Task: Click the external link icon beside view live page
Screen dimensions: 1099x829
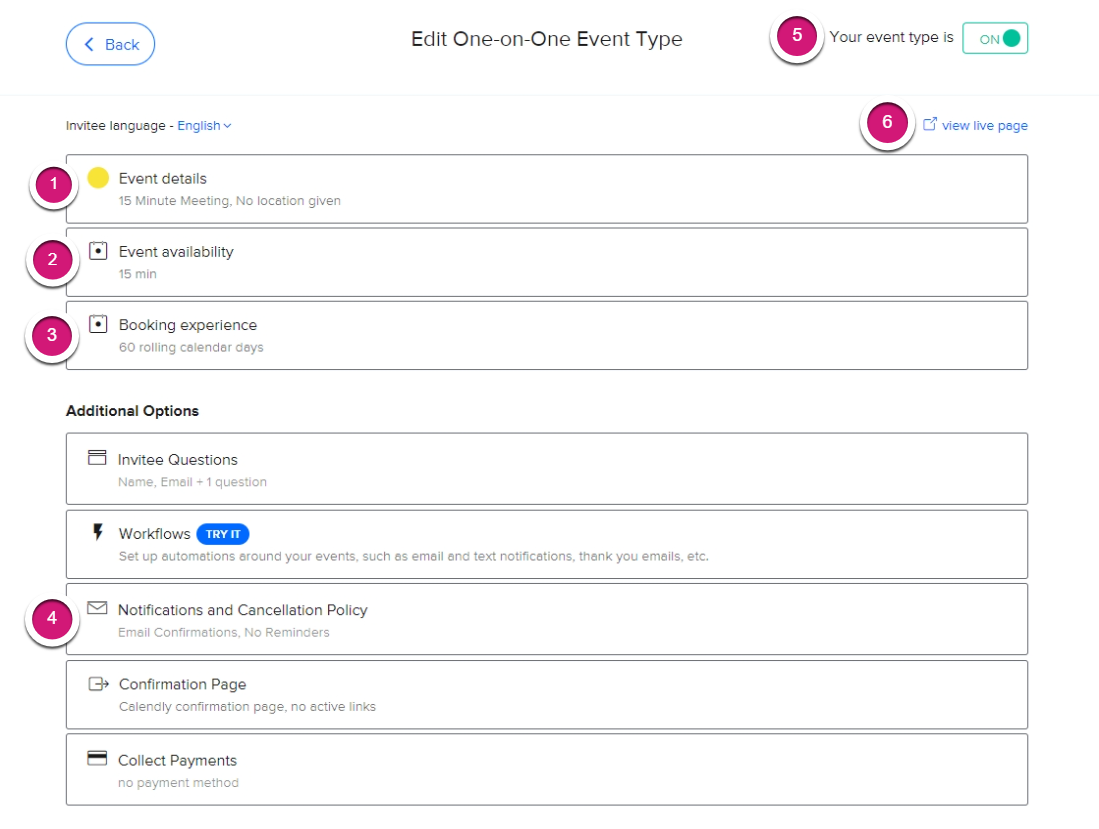Action: [929, 124]
